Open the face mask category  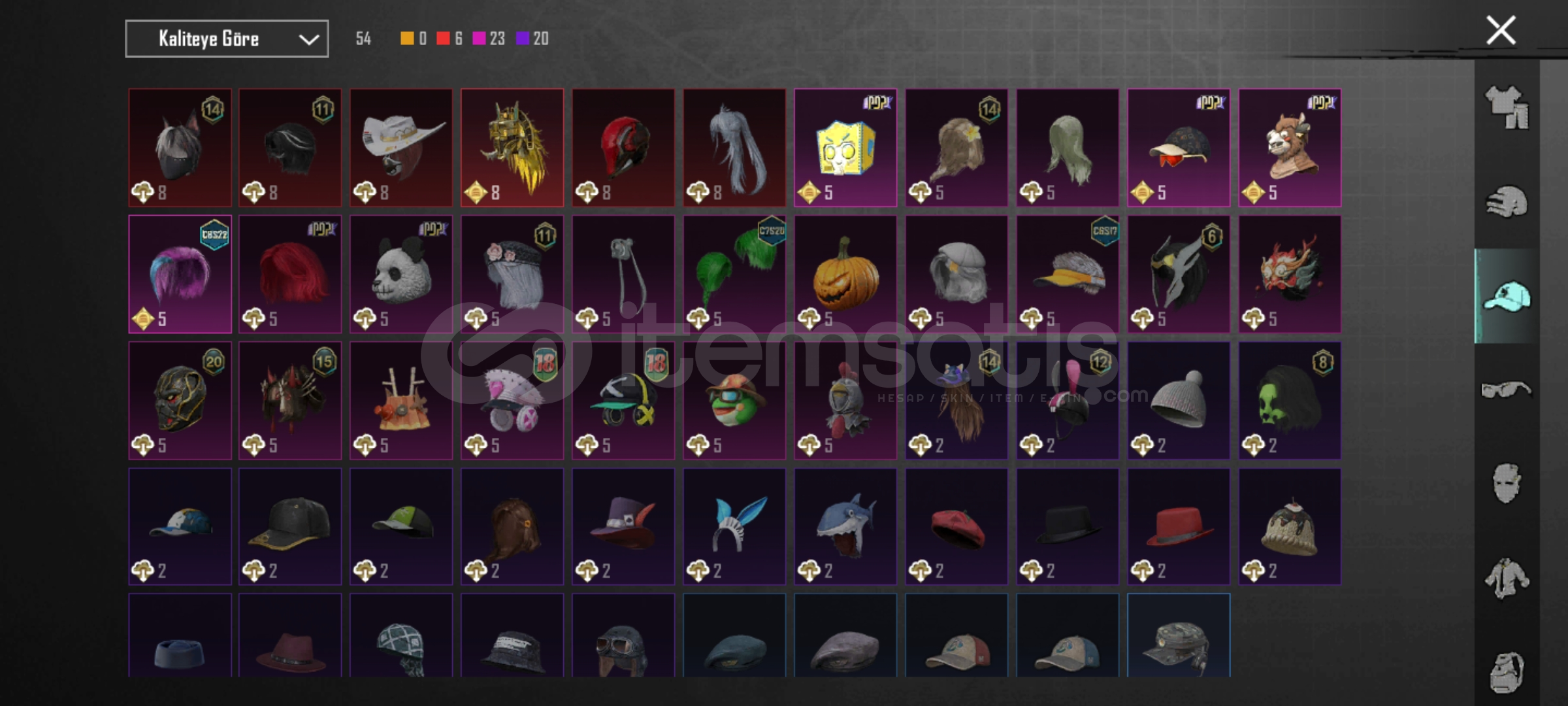coord(1507,484)
